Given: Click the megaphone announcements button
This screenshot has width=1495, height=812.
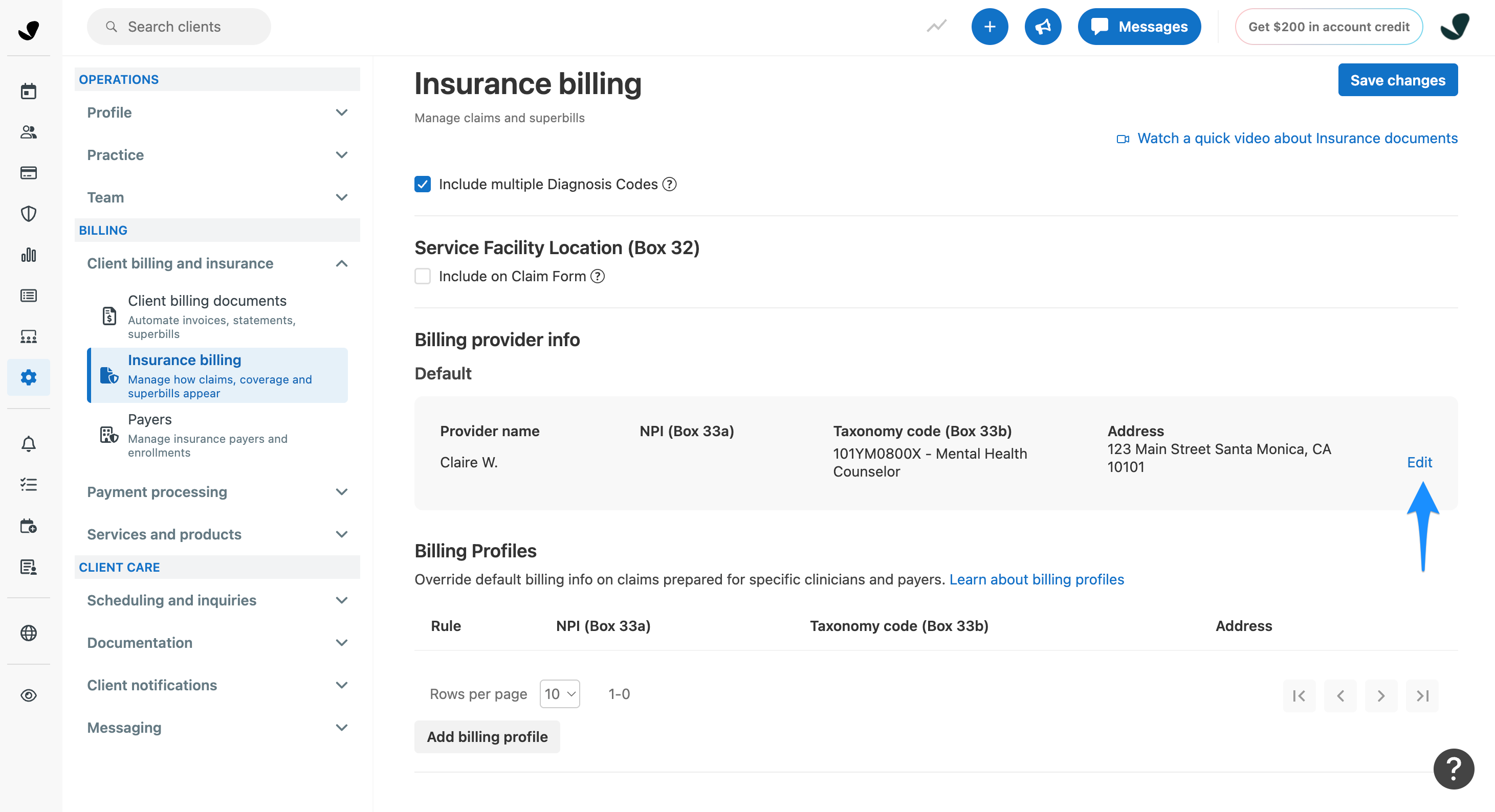Looking at the screenshot, I should (1042, 27).
